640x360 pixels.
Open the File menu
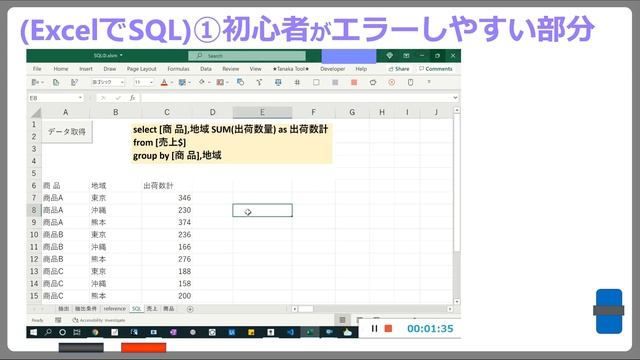point(37,69)
